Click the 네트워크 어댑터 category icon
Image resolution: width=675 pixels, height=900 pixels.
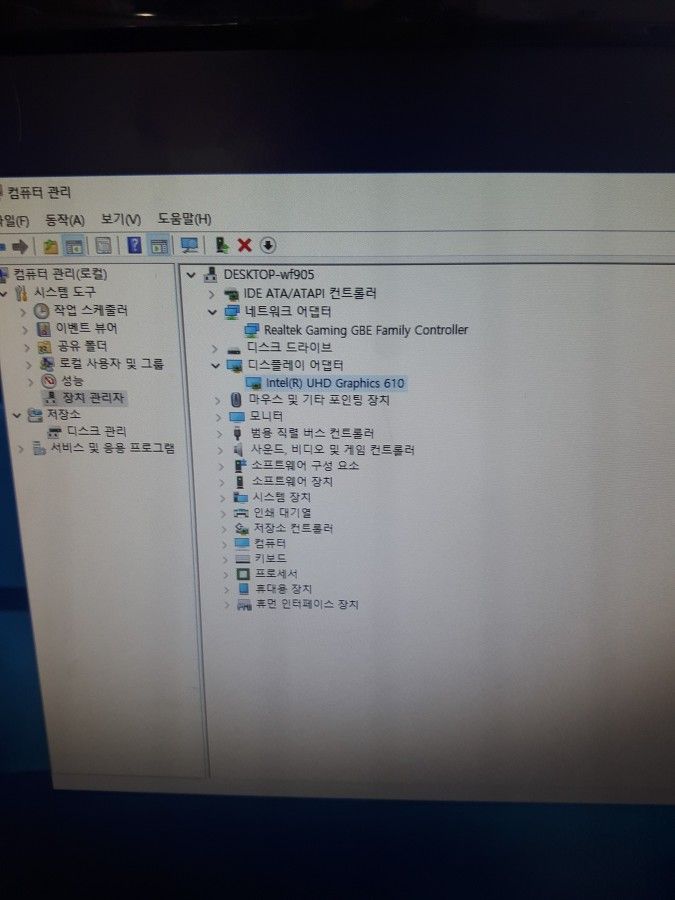pos(232,312)
